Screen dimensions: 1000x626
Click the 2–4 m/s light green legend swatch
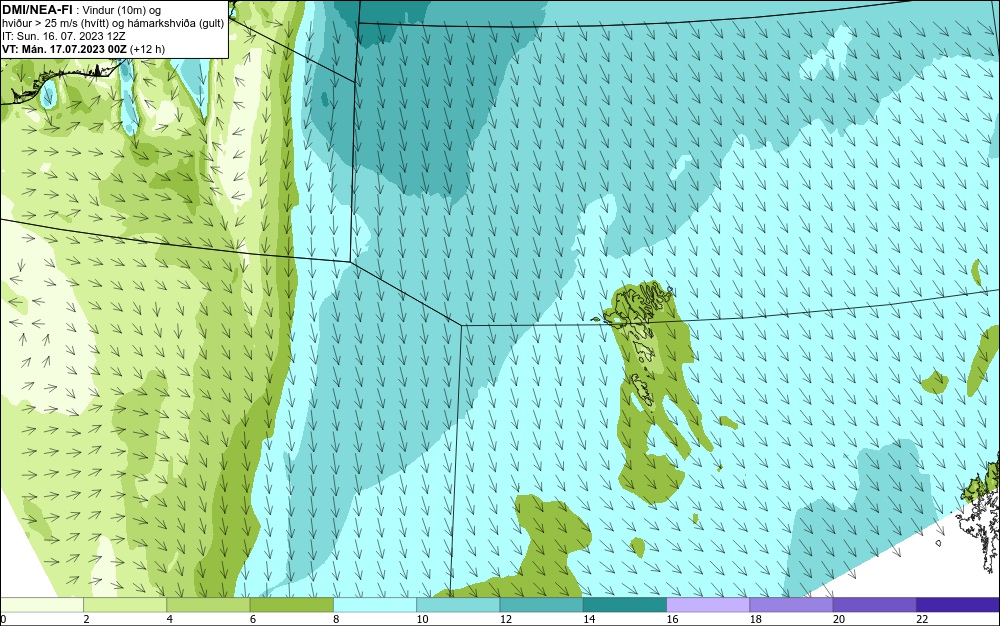[125, 605]
